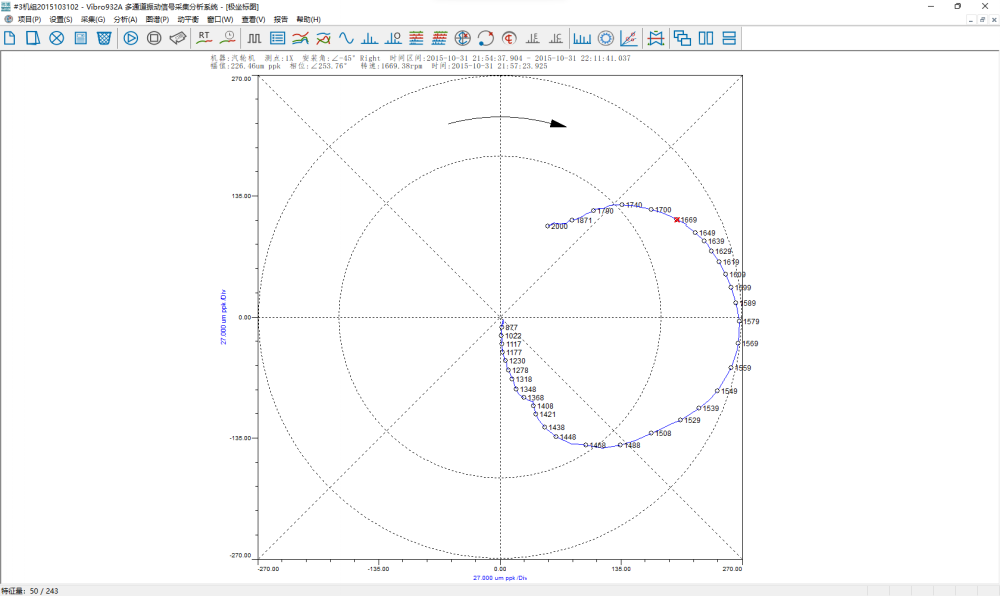1000x596 pixels.
Task: Select the data point labeled 1230
Action: [x=505, y=361]
